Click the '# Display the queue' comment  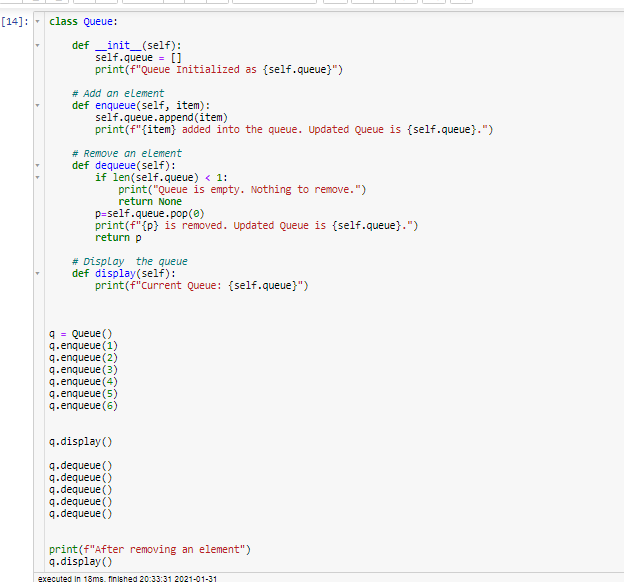tap(129, 262)
